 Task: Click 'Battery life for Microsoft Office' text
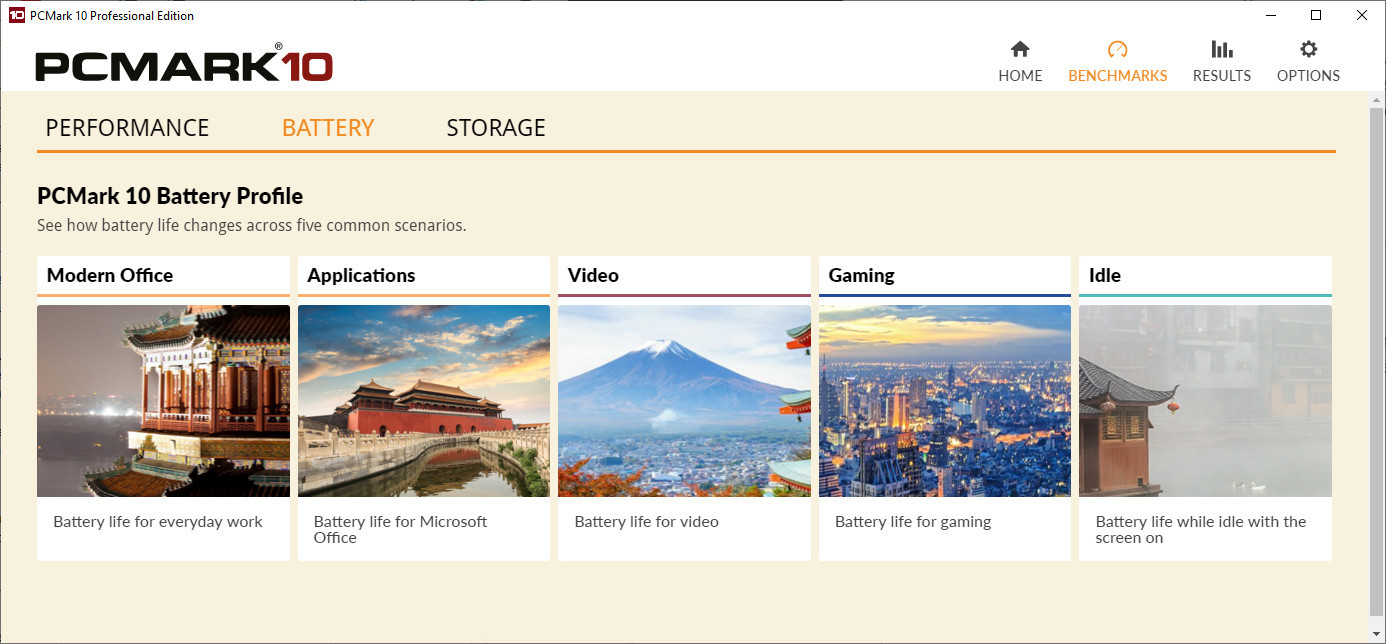tap(400, 529)
